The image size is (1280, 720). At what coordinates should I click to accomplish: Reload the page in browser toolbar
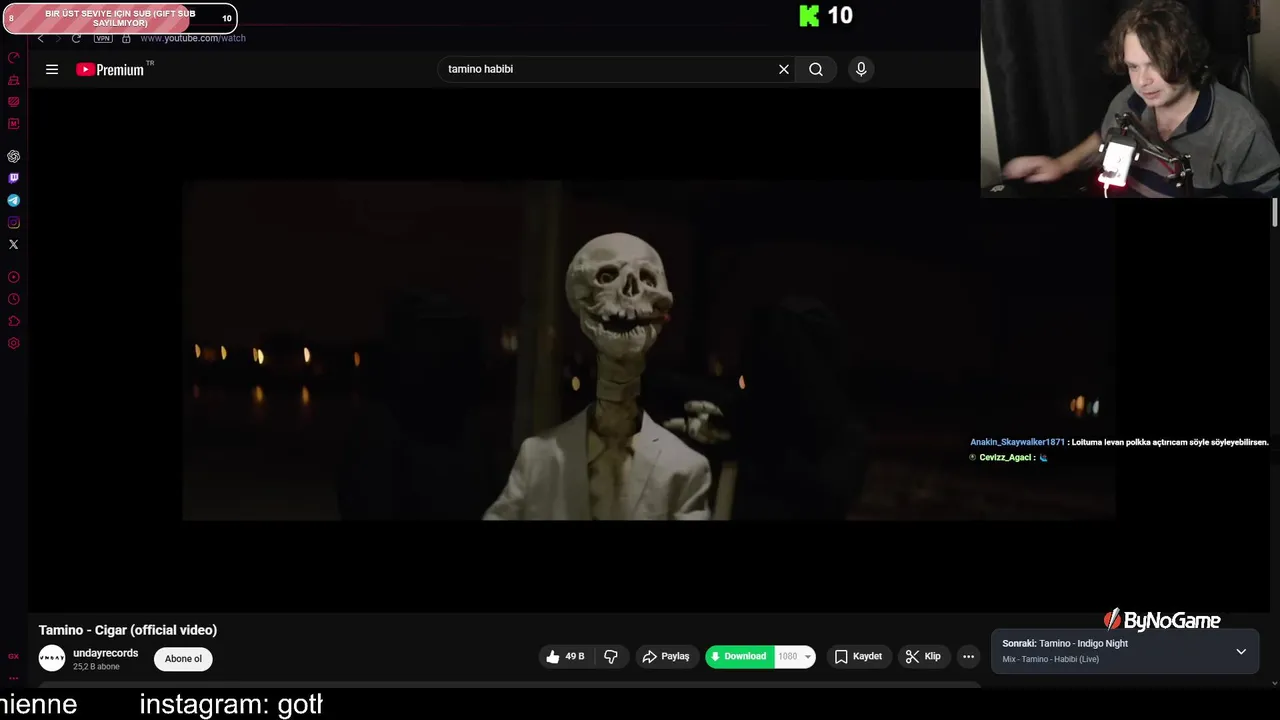pyautogui.click(x=76, y=38)
